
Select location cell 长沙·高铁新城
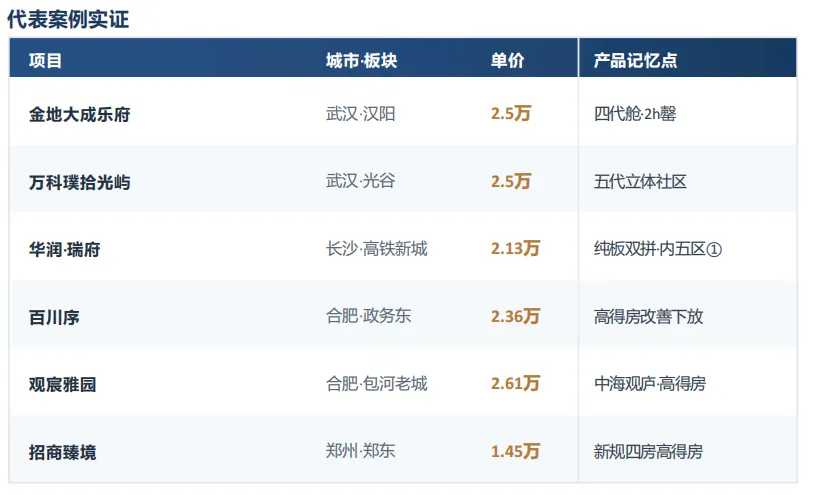[377, 248]
